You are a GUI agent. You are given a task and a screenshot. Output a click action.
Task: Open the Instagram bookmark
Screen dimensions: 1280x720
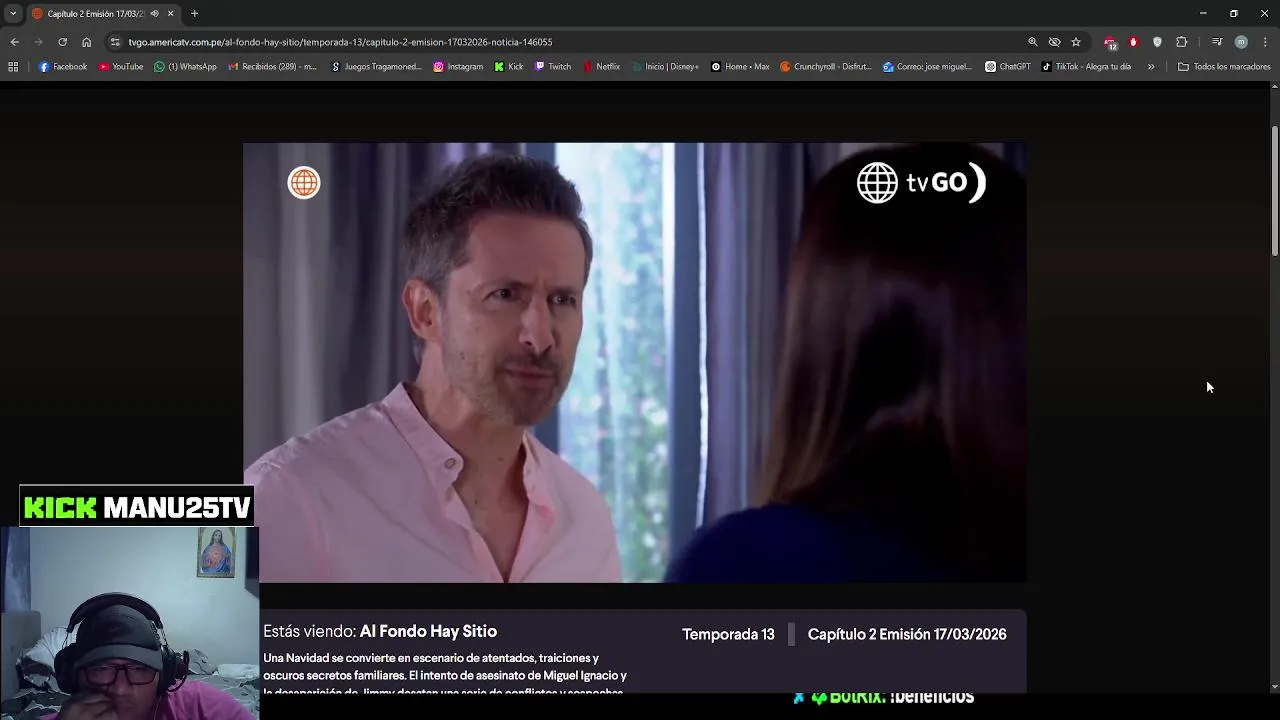(458, 67)
